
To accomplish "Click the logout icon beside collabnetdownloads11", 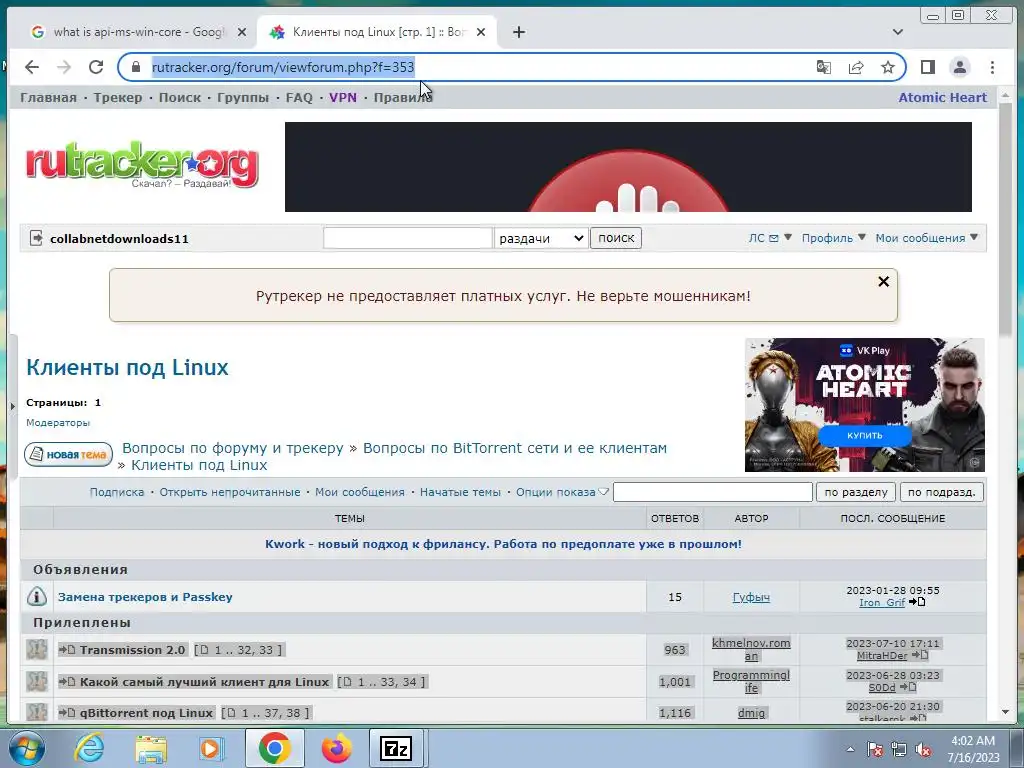I will 37,238.
